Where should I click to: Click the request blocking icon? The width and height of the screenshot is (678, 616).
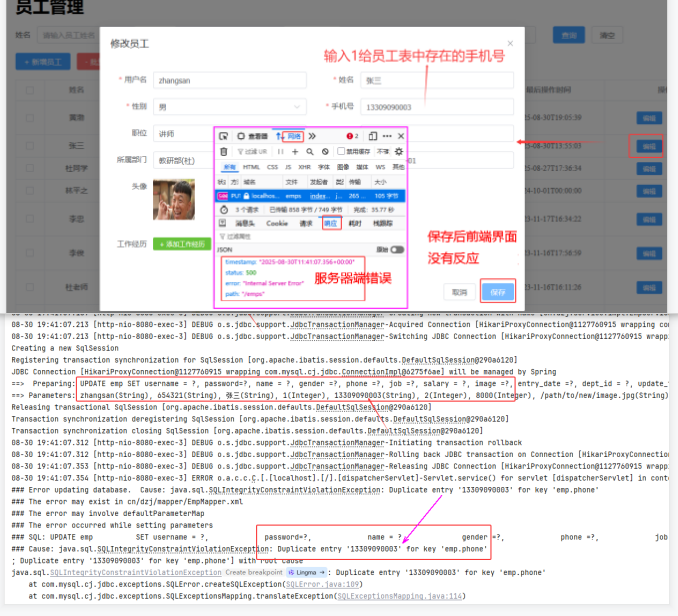pos(325,152)
